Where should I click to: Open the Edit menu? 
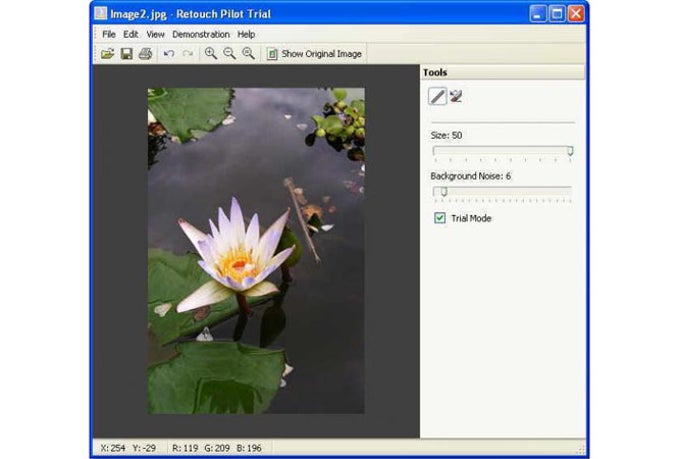pyautogui.click(x=131, y=34)
